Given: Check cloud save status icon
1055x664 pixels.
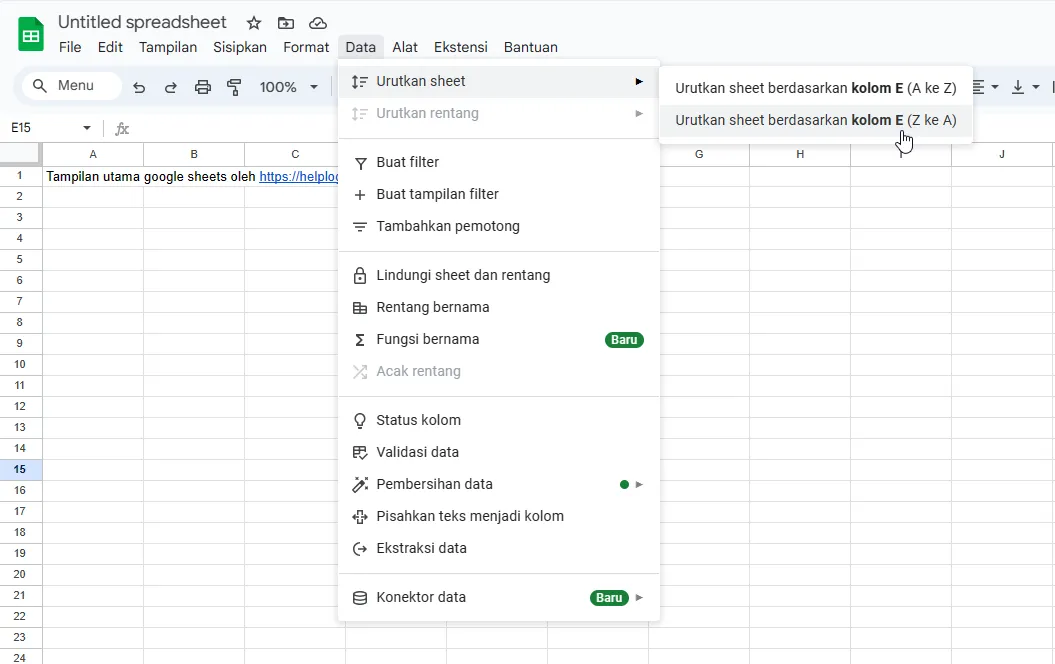Looking at the screenshot, I should tap(318, 23).
